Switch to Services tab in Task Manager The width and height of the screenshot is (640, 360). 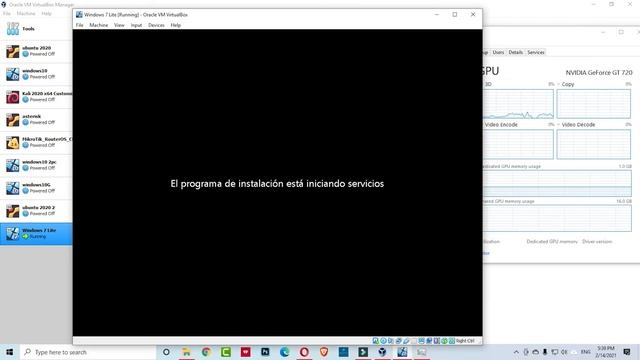pos(536,52)
